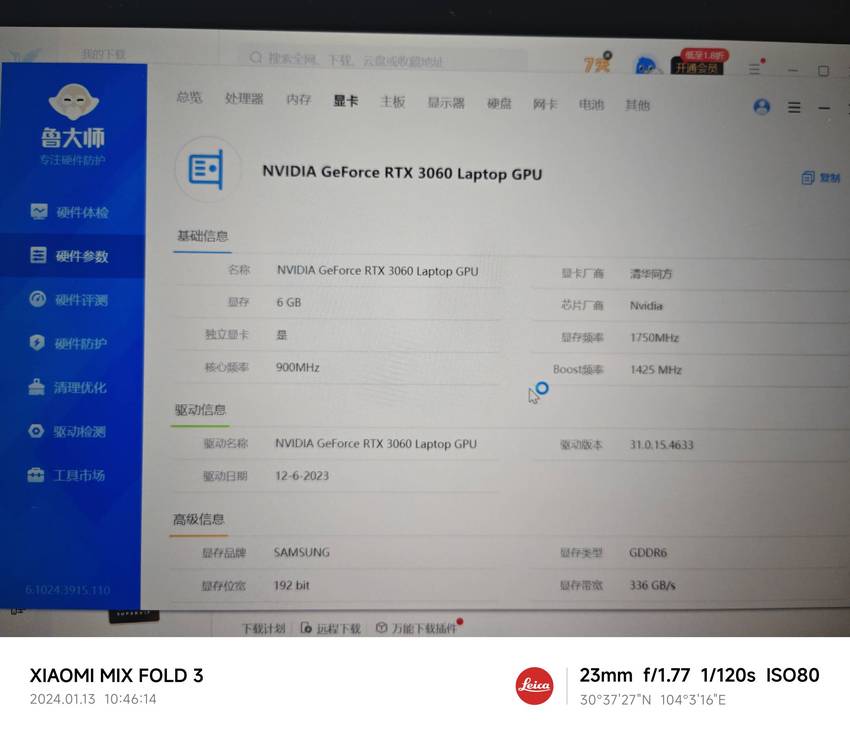The width and height of the screenshot is (850, 735).
Task: Click the GDDR6 memory type value
Action: tap(648, 552)
